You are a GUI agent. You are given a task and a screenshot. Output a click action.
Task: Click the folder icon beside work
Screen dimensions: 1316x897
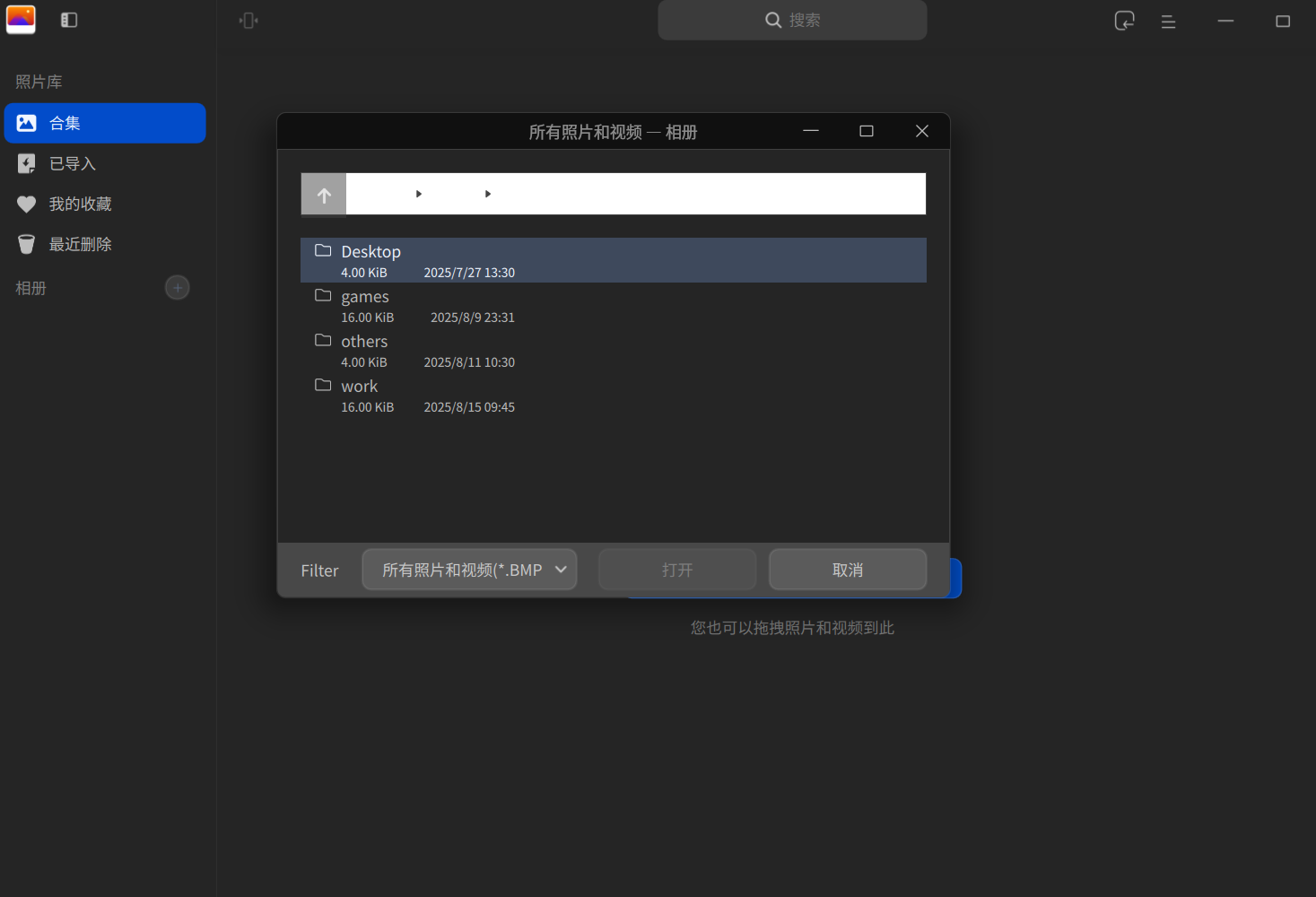(323, 385)
